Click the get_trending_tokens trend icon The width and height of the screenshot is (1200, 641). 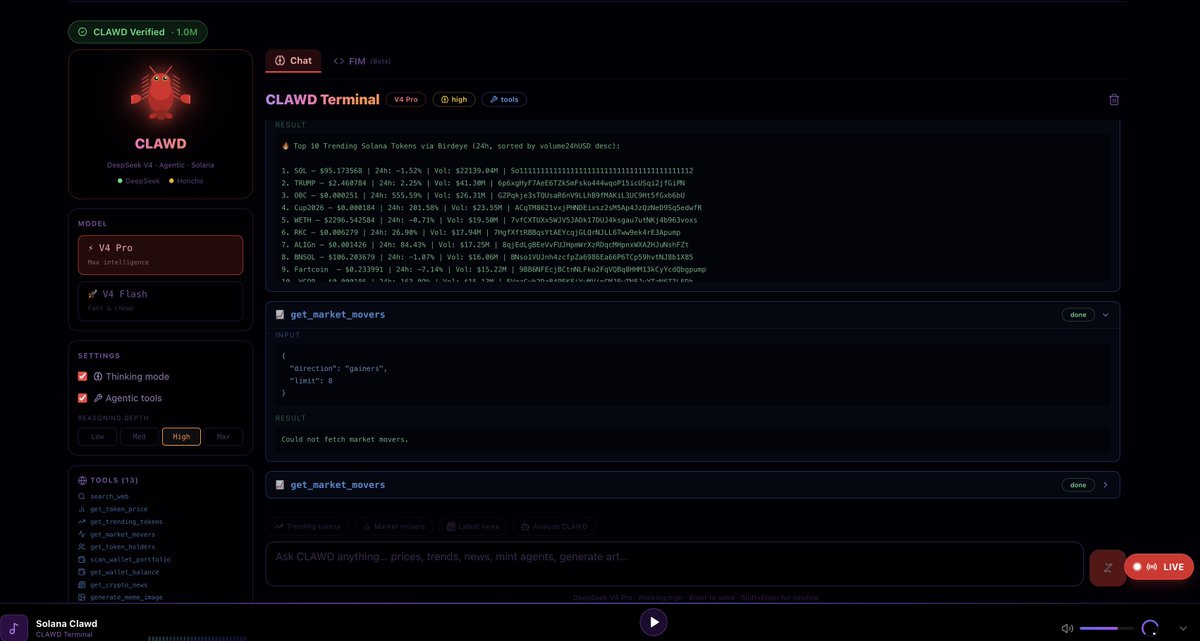click(x=82, y=522)
